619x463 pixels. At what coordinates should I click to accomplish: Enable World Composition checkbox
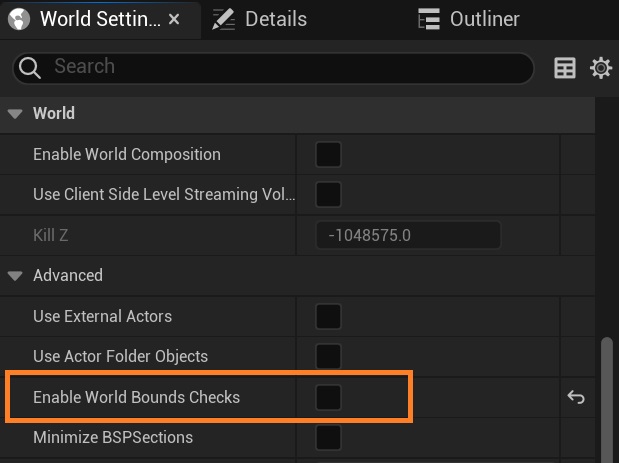(x=328, y=154)
